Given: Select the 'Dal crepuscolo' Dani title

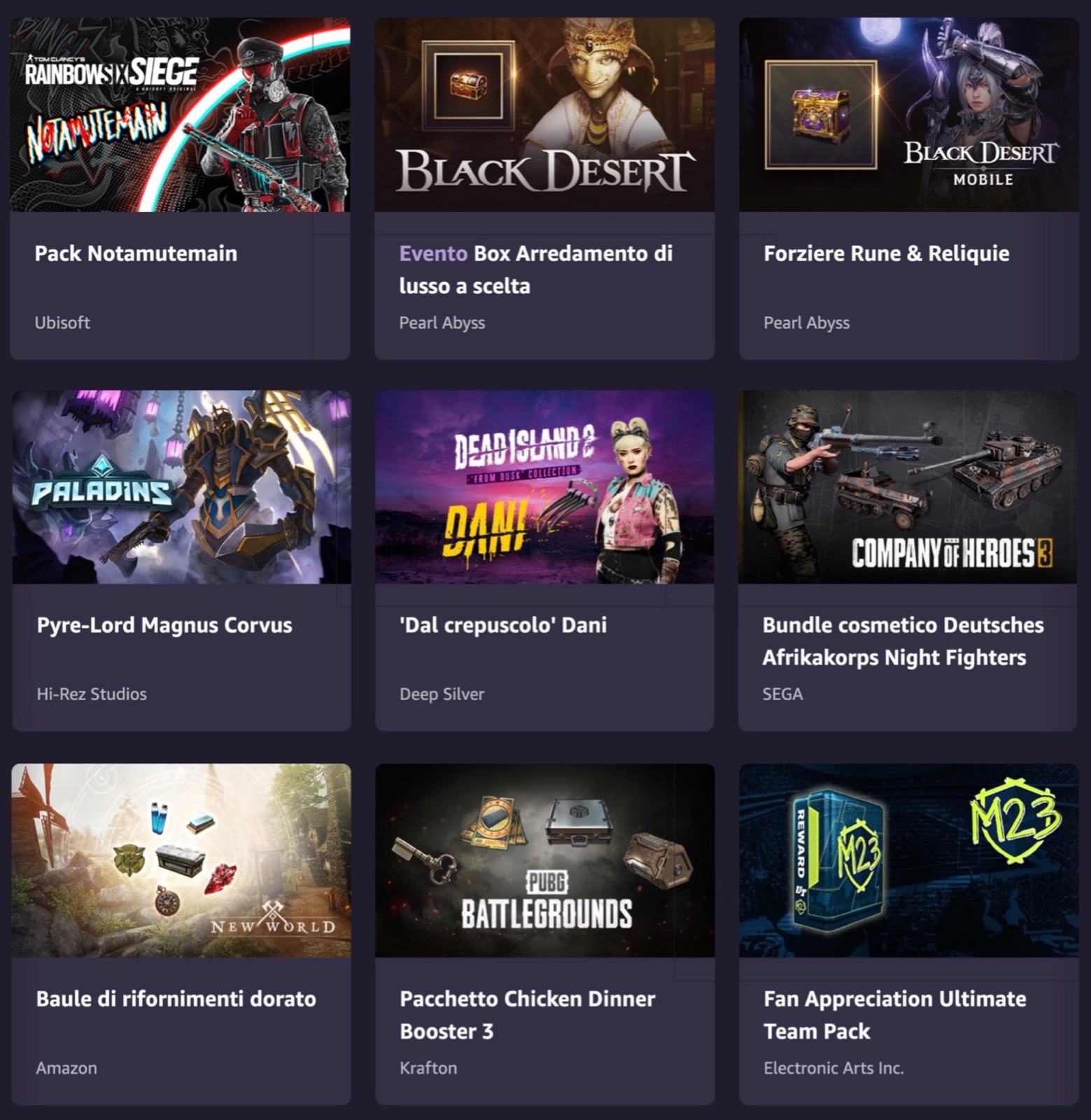Looking at the screenshot, I should [x=503, y=625].
